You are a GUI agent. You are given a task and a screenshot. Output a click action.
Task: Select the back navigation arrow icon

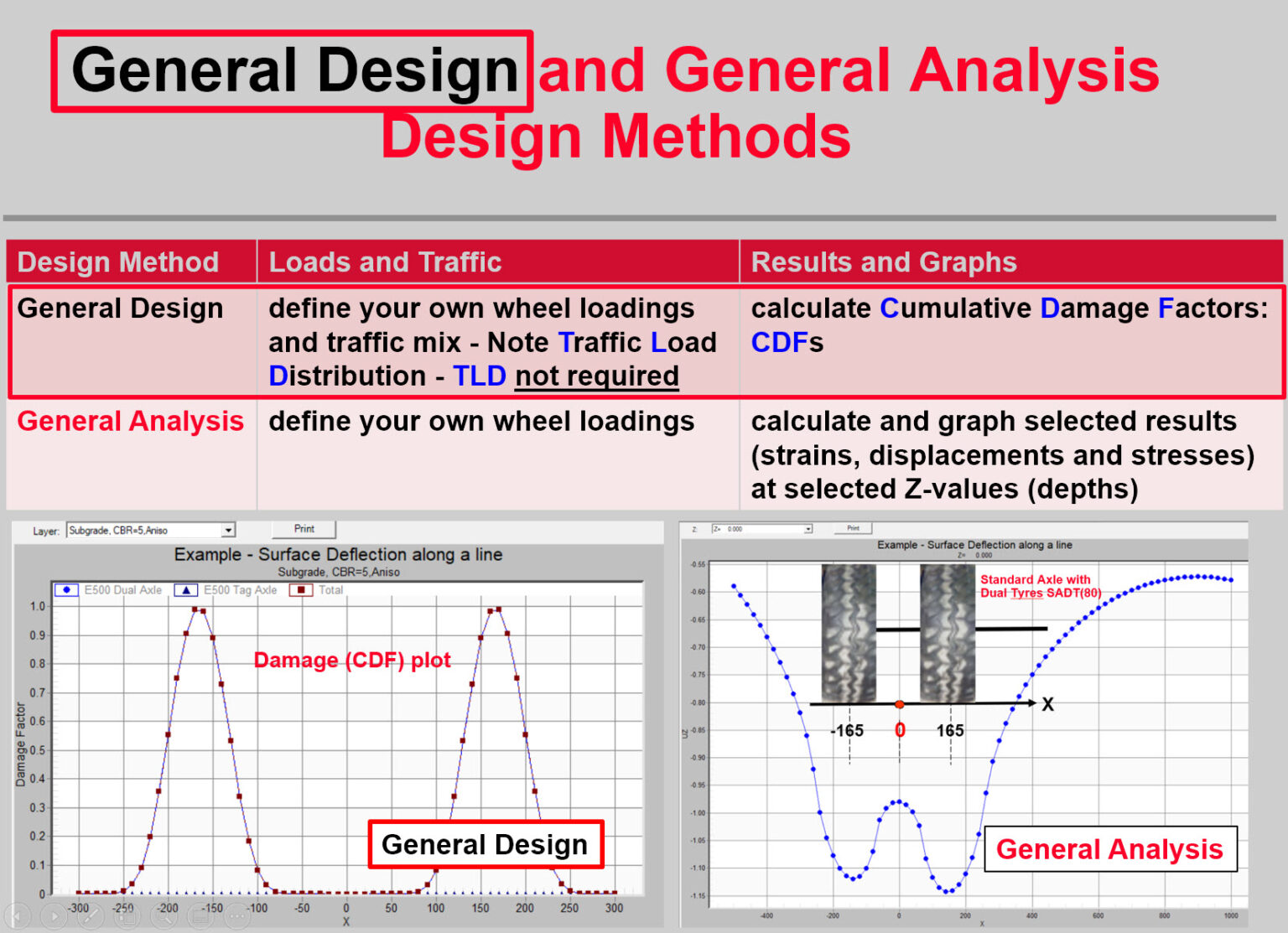(18, 916)
